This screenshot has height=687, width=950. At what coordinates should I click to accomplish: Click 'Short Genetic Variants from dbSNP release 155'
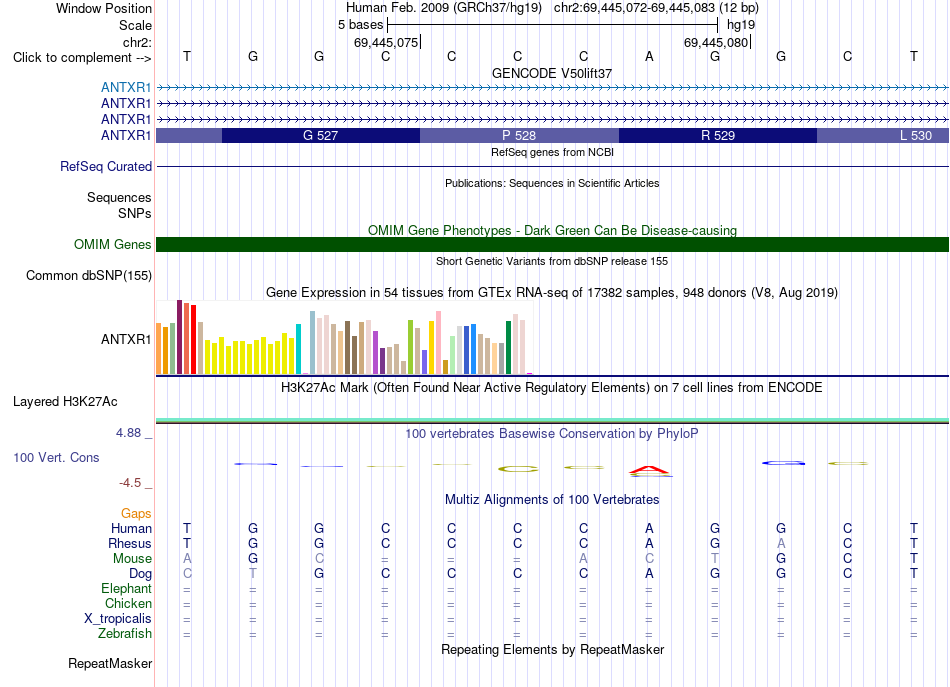click(552, 261)
